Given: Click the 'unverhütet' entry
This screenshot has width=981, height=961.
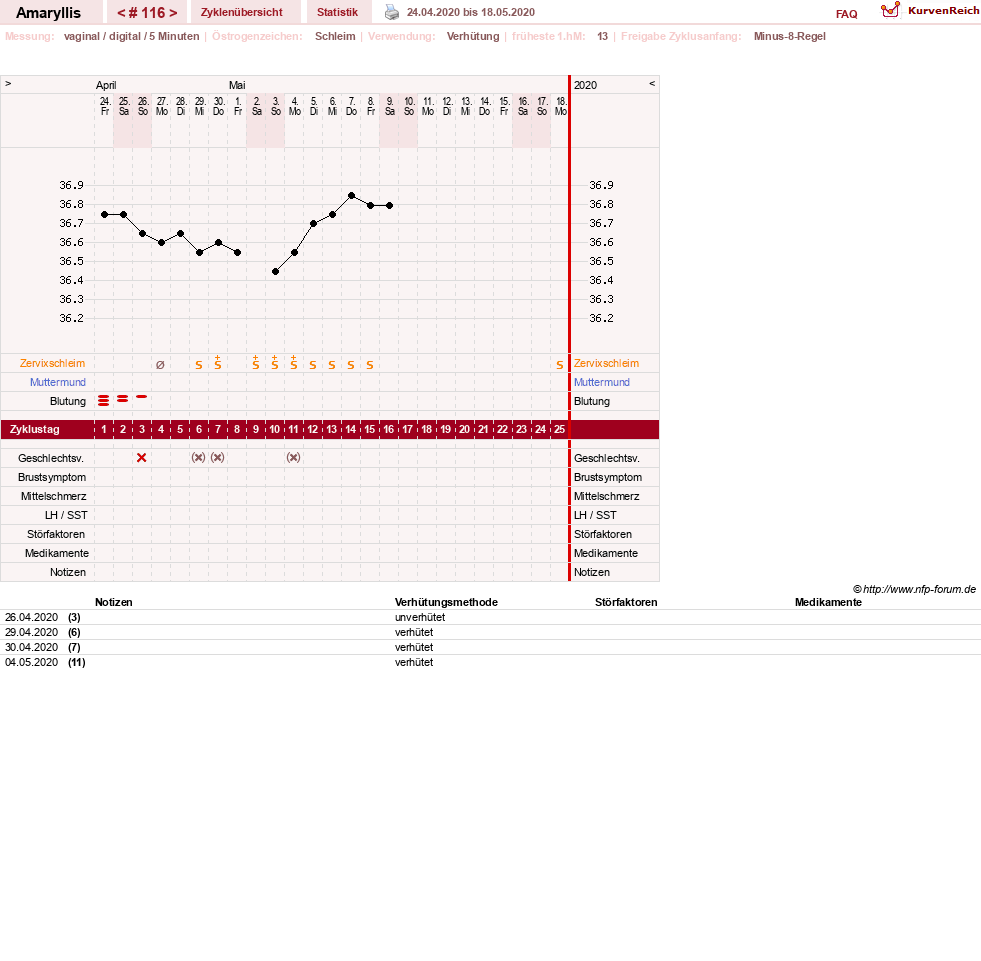Looking at the screenshot, I should (x=420, y=617).
